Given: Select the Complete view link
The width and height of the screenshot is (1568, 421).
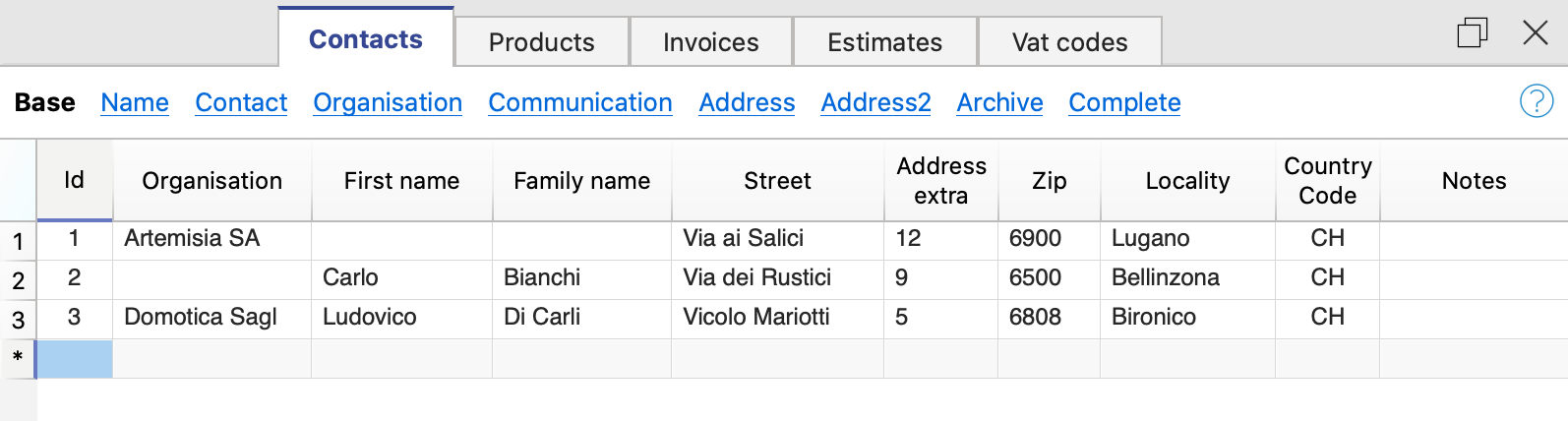Looking at the screenshot, I should (x=1124, y=102).
